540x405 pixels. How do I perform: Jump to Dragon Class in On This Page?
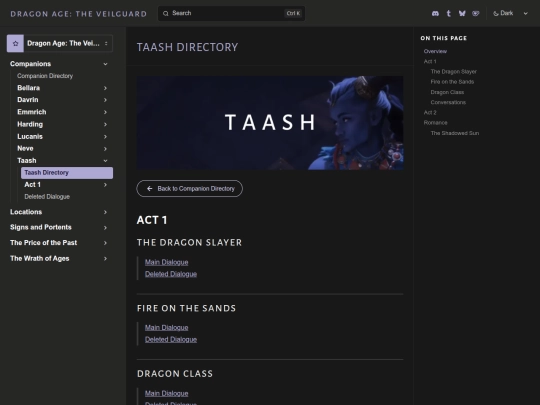tap(447, 92)
